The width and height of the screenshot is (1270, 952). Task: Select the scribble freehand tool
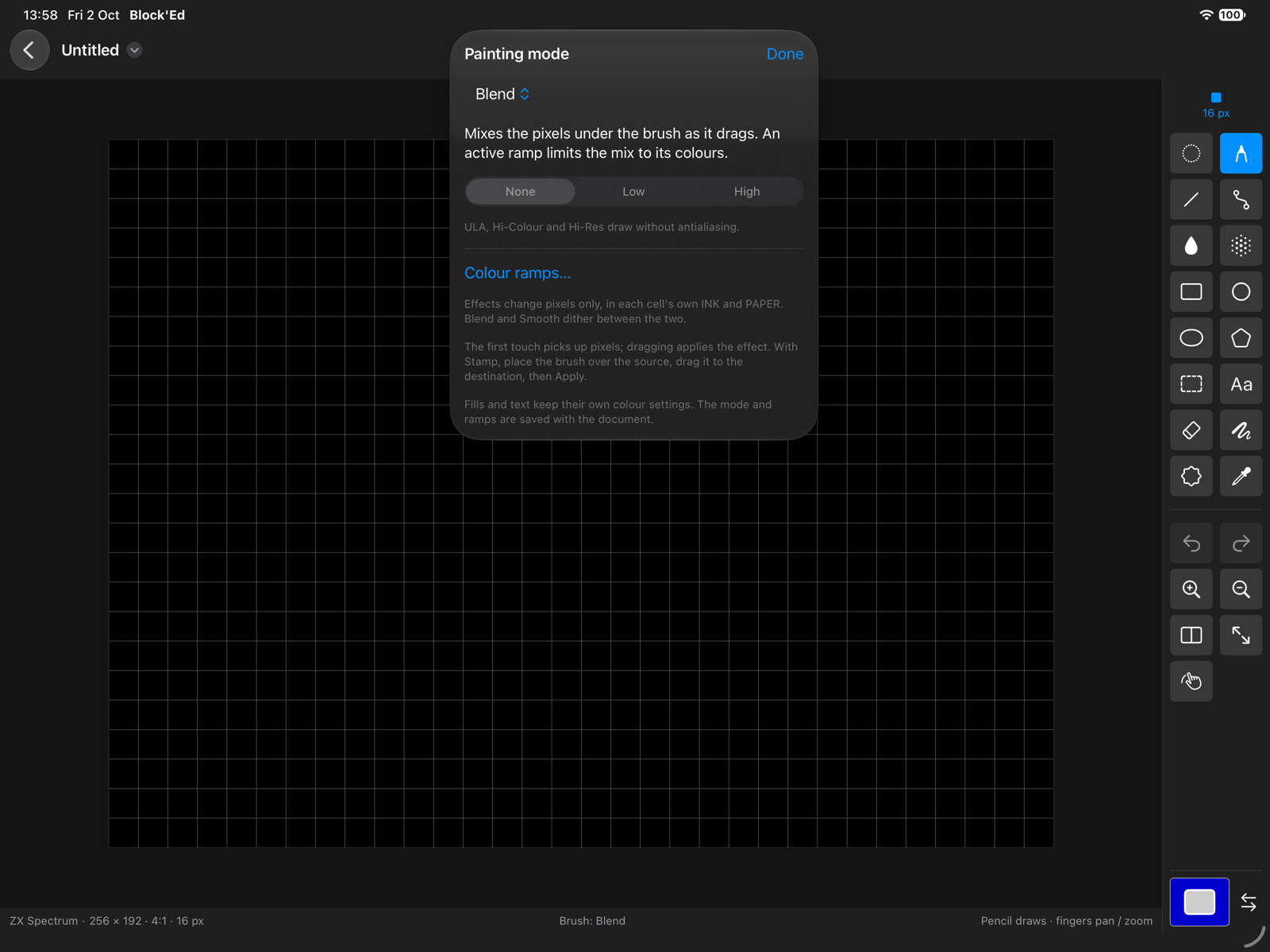[1241, 430]
